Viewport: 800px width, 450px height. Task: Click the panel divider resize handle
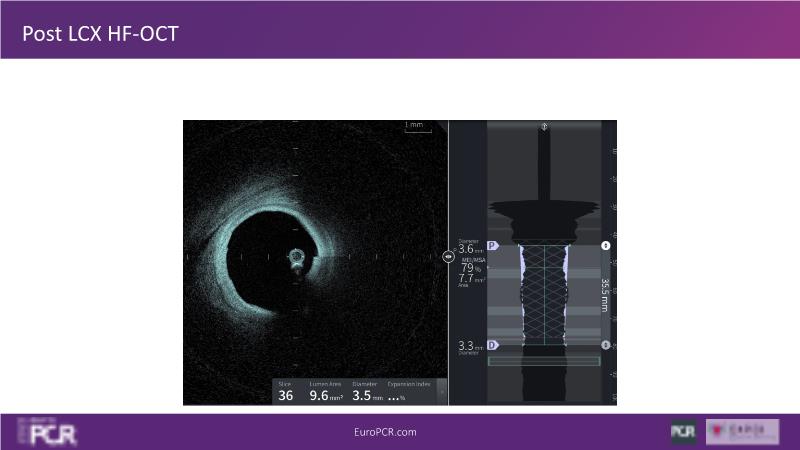tap(449, 256)
